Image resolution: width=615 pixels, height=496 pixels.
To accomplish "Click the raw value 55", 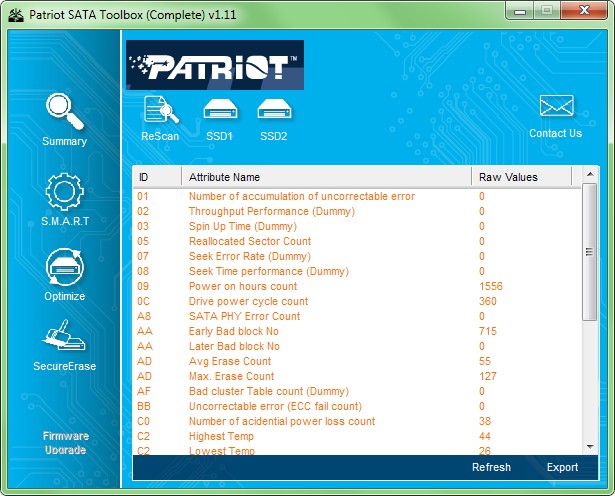I will (x=485, y=361).
